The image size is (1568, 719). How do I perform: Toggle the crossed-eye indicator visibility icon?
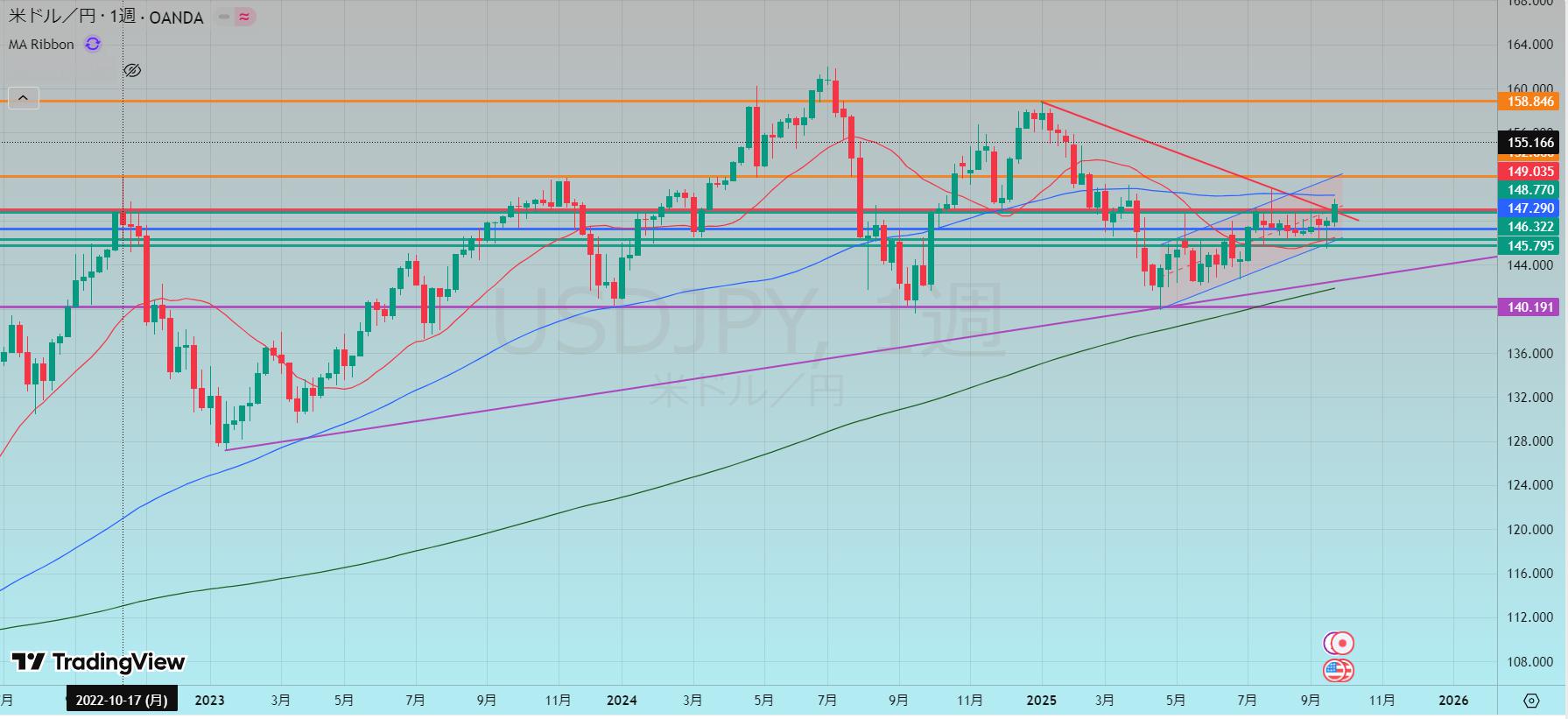pyautogui.click(x=132, y=70)
